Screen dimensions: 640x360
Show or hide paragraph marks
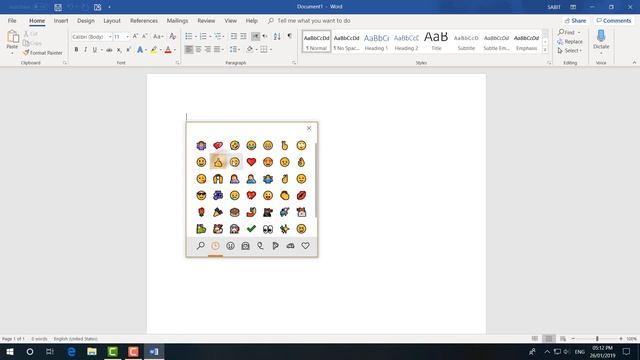coord(289,37)
